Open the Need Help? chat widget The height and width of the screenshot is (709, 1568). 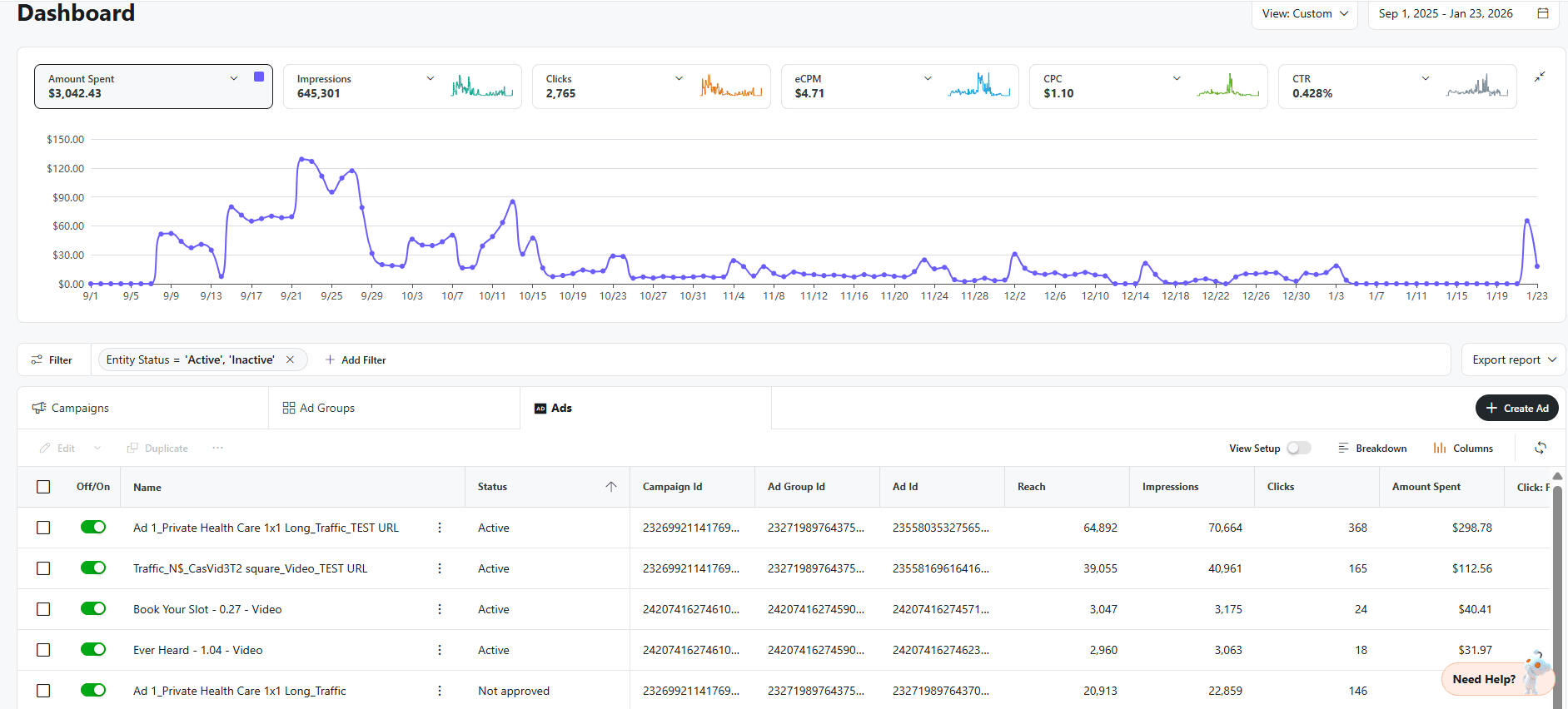point(1496,677)
